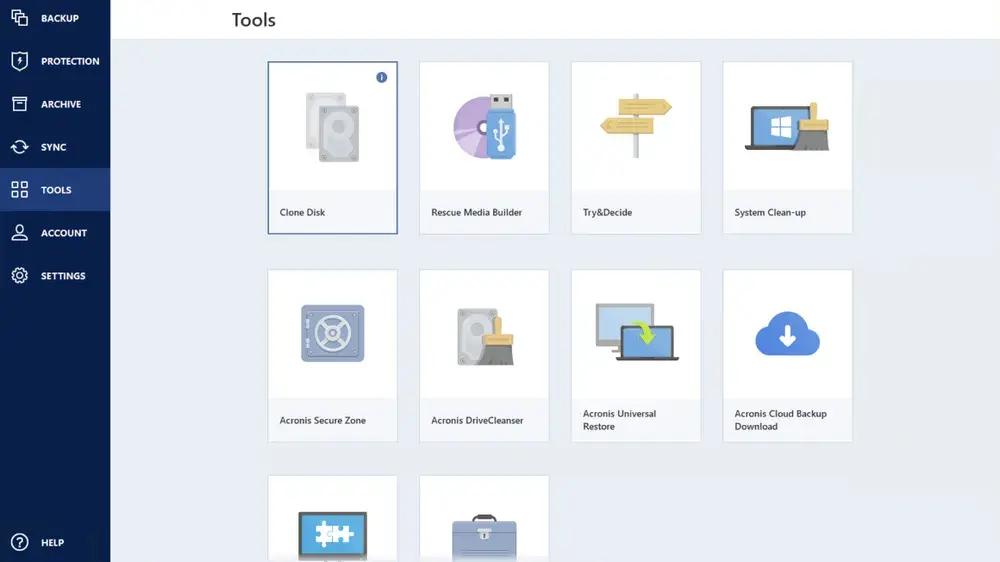Open the Account menu label
The width and height of the screenshot is (1000, 562).
click(x=64, y=233)
